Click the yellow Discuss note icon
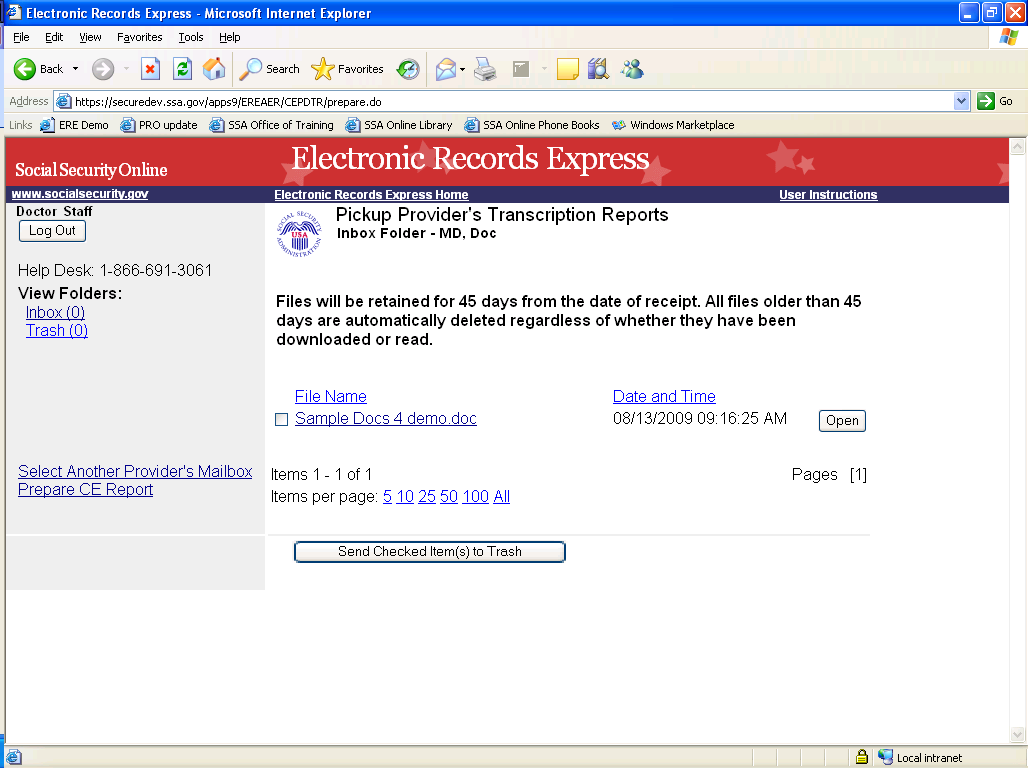1028x768 pixels. pos(568,69)
